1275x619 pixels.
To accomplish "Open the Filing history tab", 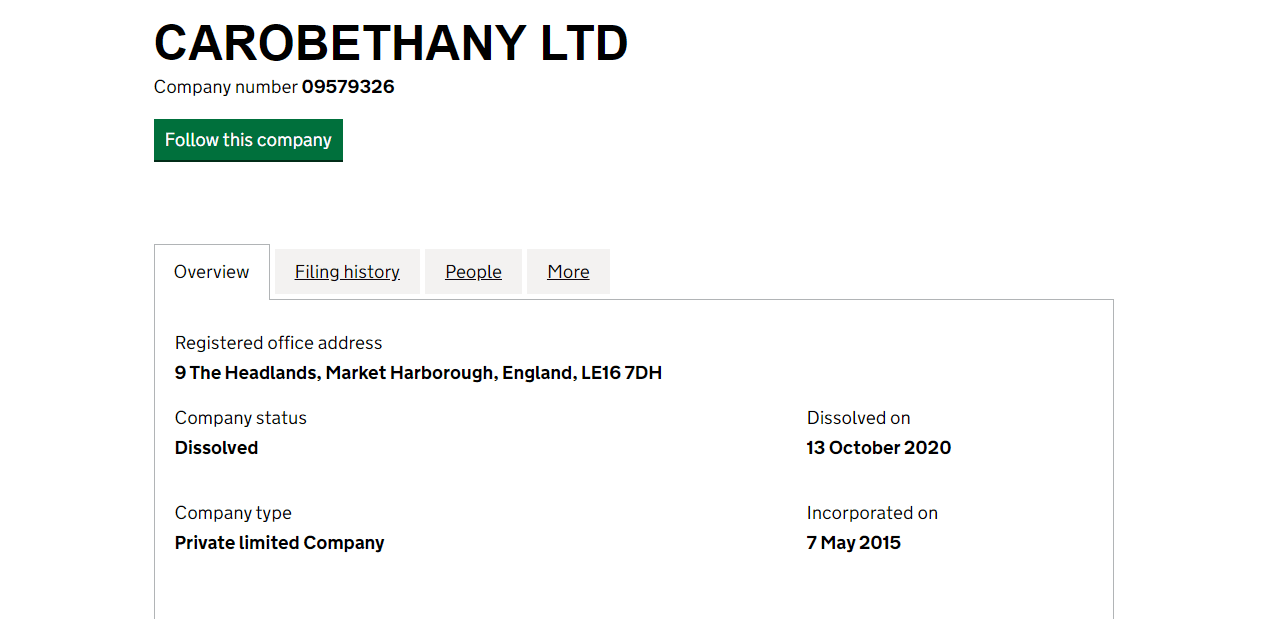I will [347, 272].
